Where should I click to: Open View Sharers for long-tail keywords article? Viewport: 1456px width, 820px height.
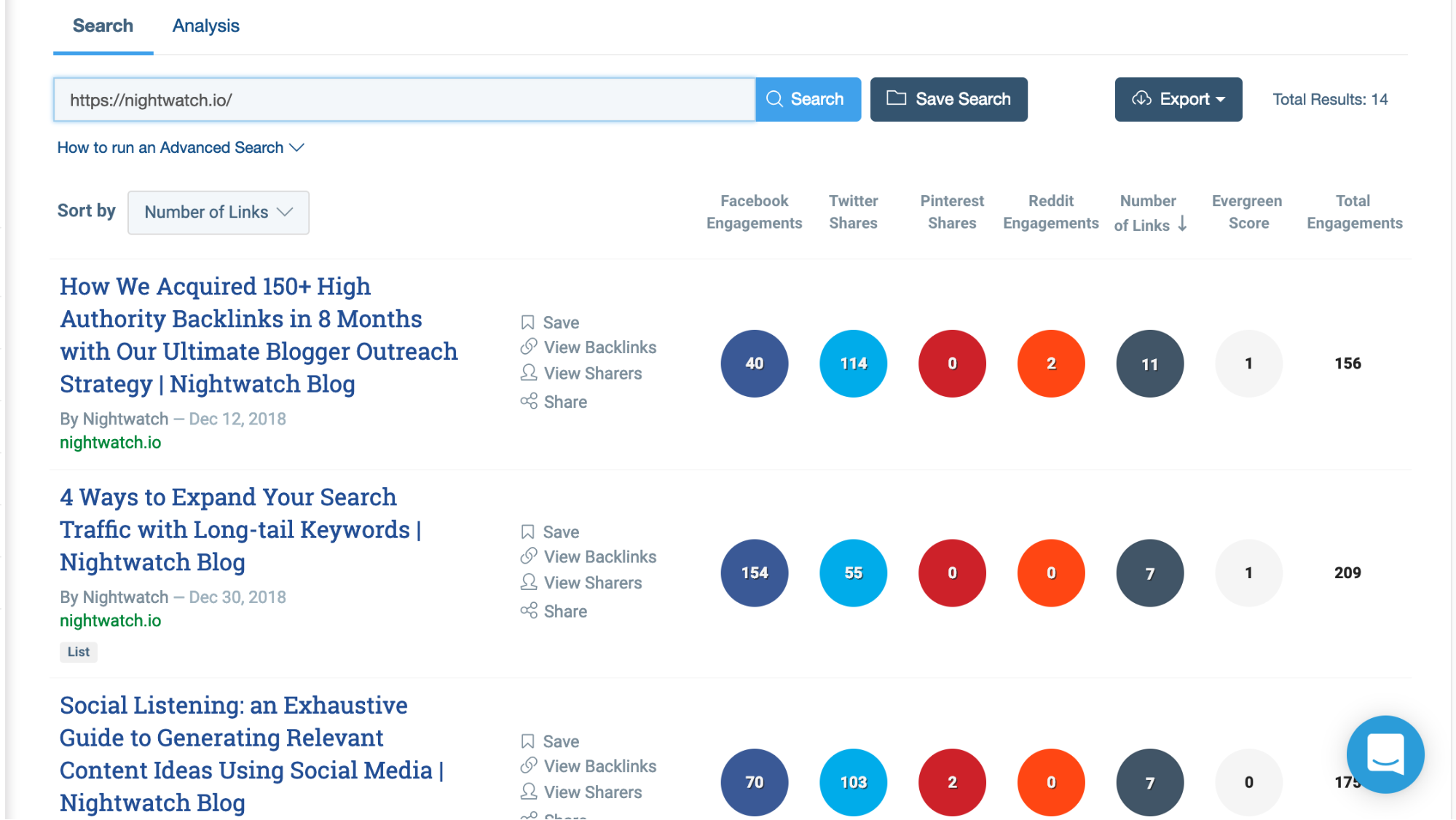click(592, 583)
